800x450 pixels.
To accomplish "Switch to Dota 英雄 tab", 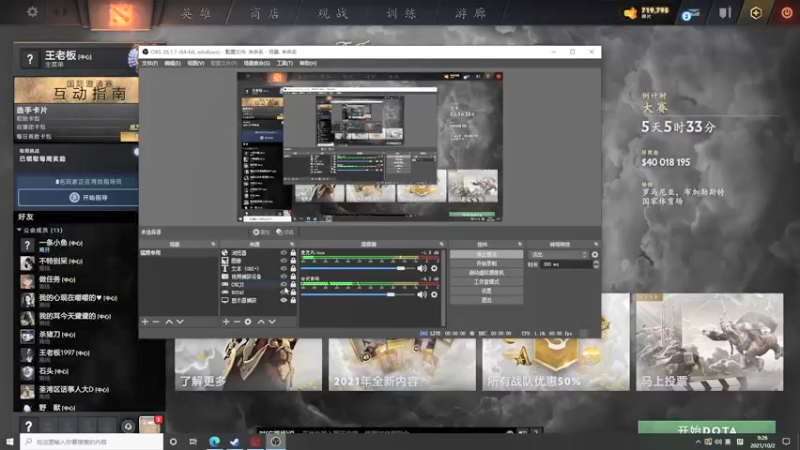I will tap(196, 13).
